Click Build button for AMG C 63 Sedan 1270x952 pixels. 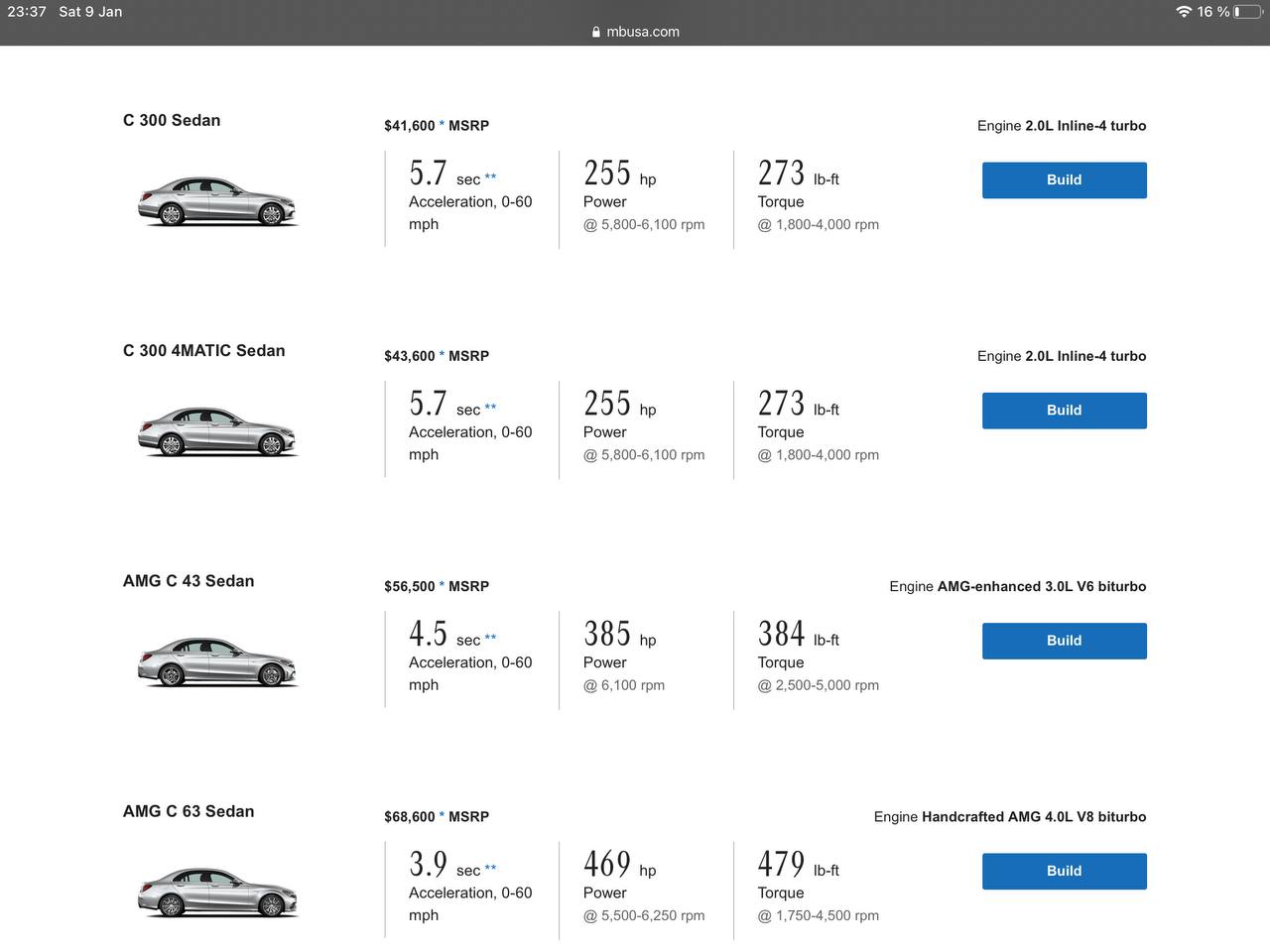point(1064,871)
